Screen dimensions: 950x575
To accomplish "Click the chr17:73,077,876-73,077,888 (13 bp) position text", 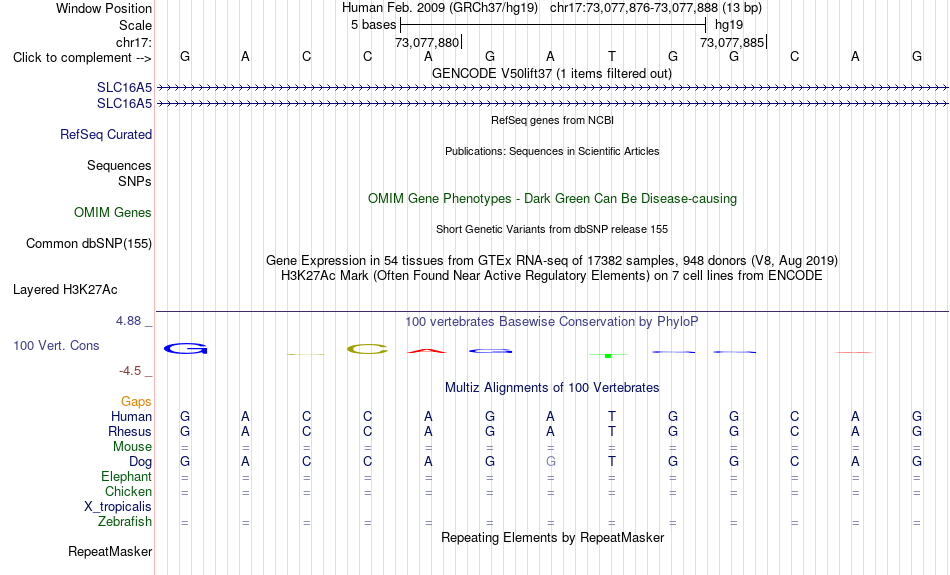I will [656, 8].
